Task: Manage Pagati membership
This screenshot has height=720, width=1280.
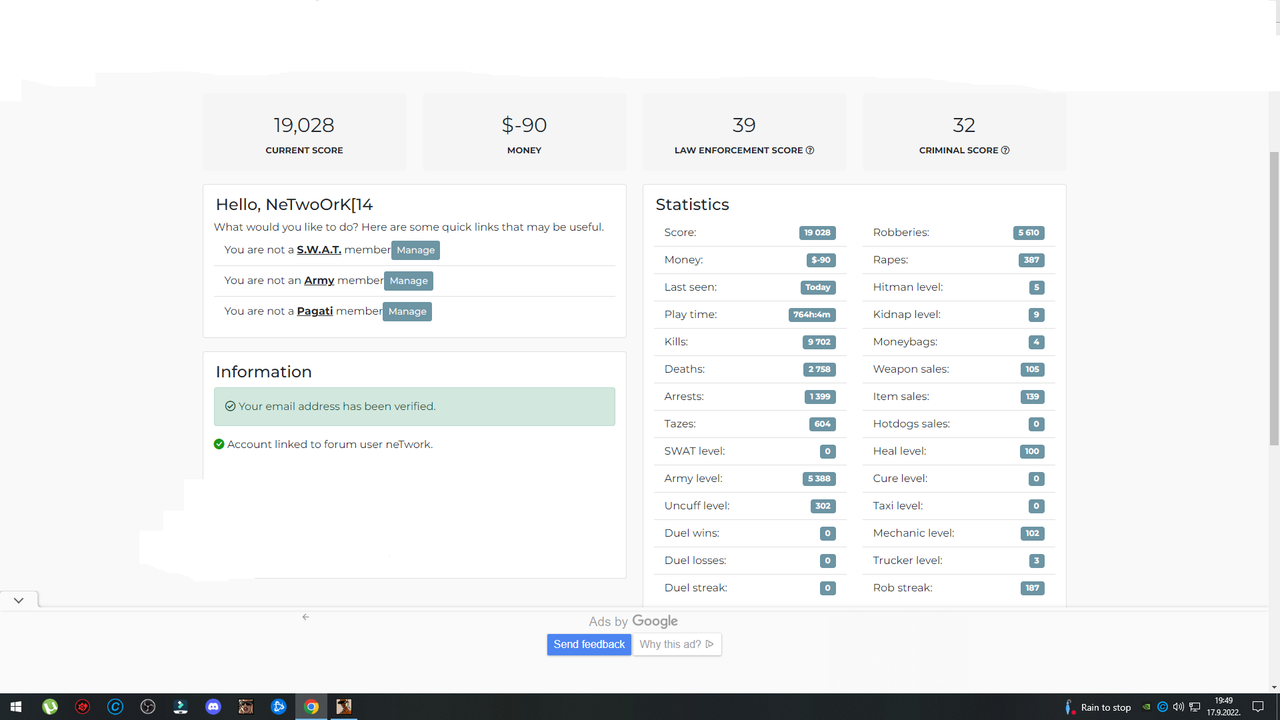Action: pos(407,311)
